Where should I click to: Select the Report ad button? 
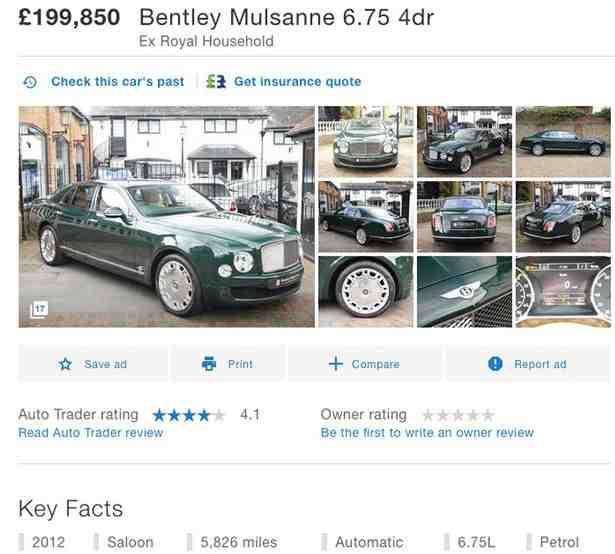coord(528,364)
